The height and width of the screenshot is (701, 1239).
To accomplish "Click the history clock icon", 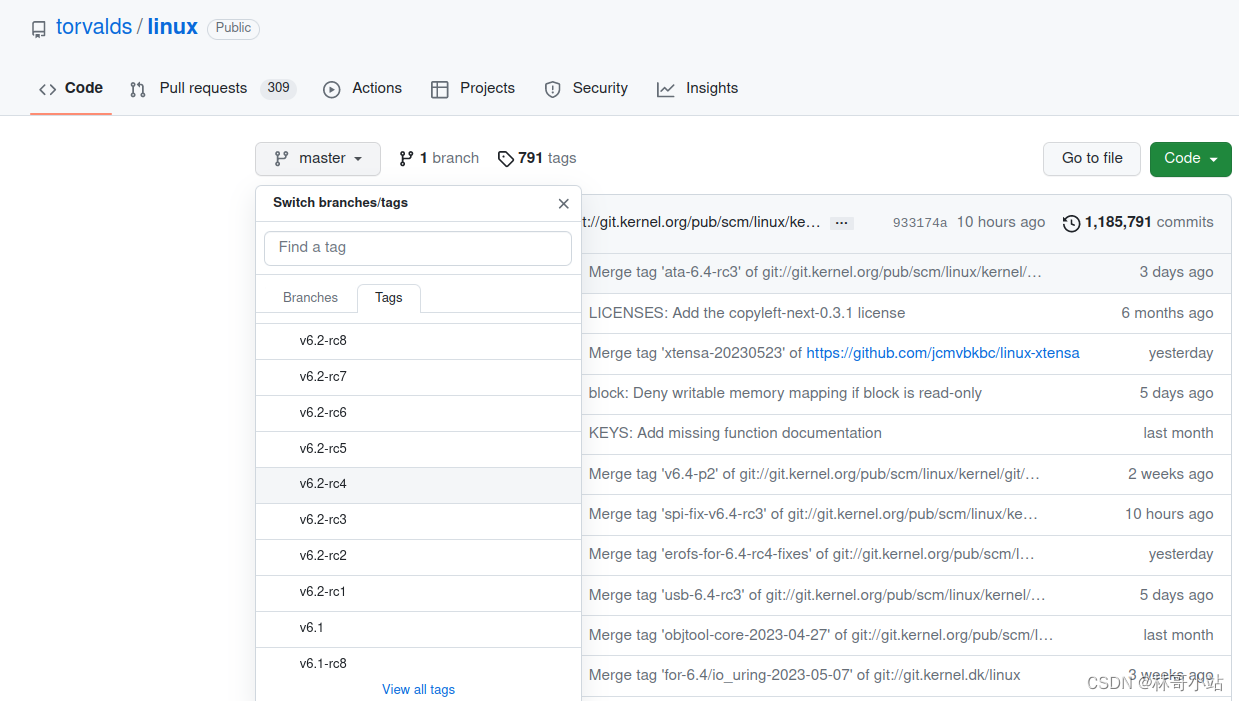I will point(1071,223).
